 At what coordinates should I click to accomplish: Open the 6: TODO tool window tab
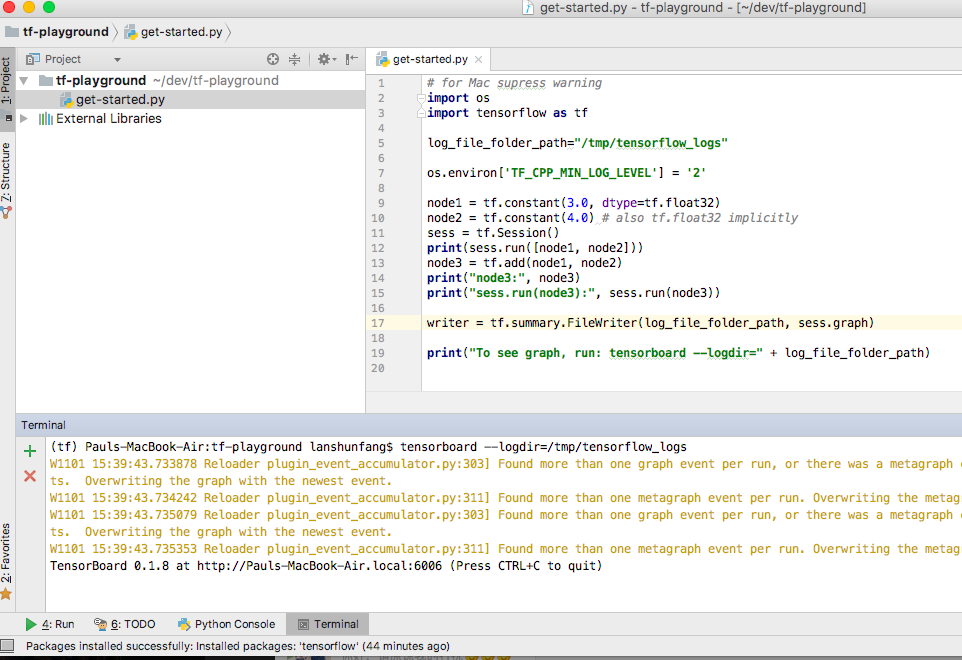125,624
